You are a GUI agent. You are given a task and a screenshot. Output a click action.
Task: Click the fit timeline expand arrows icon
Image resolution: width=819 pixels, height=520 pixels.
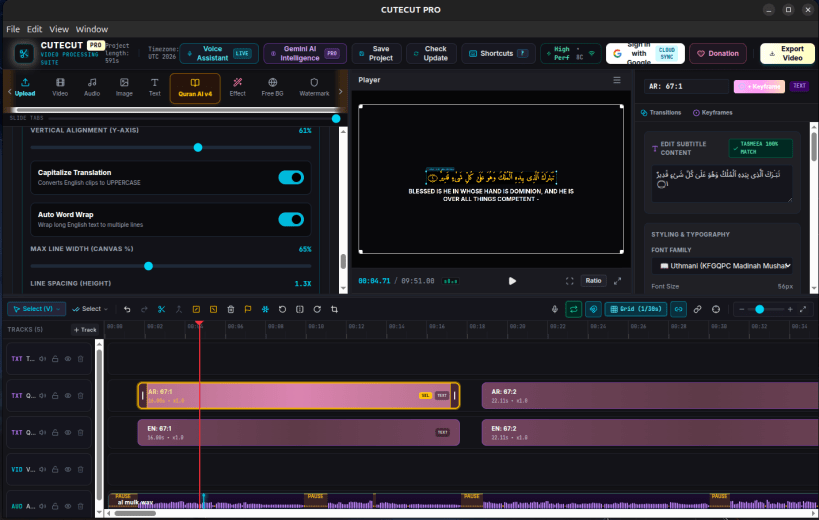(x=803, y=309)
